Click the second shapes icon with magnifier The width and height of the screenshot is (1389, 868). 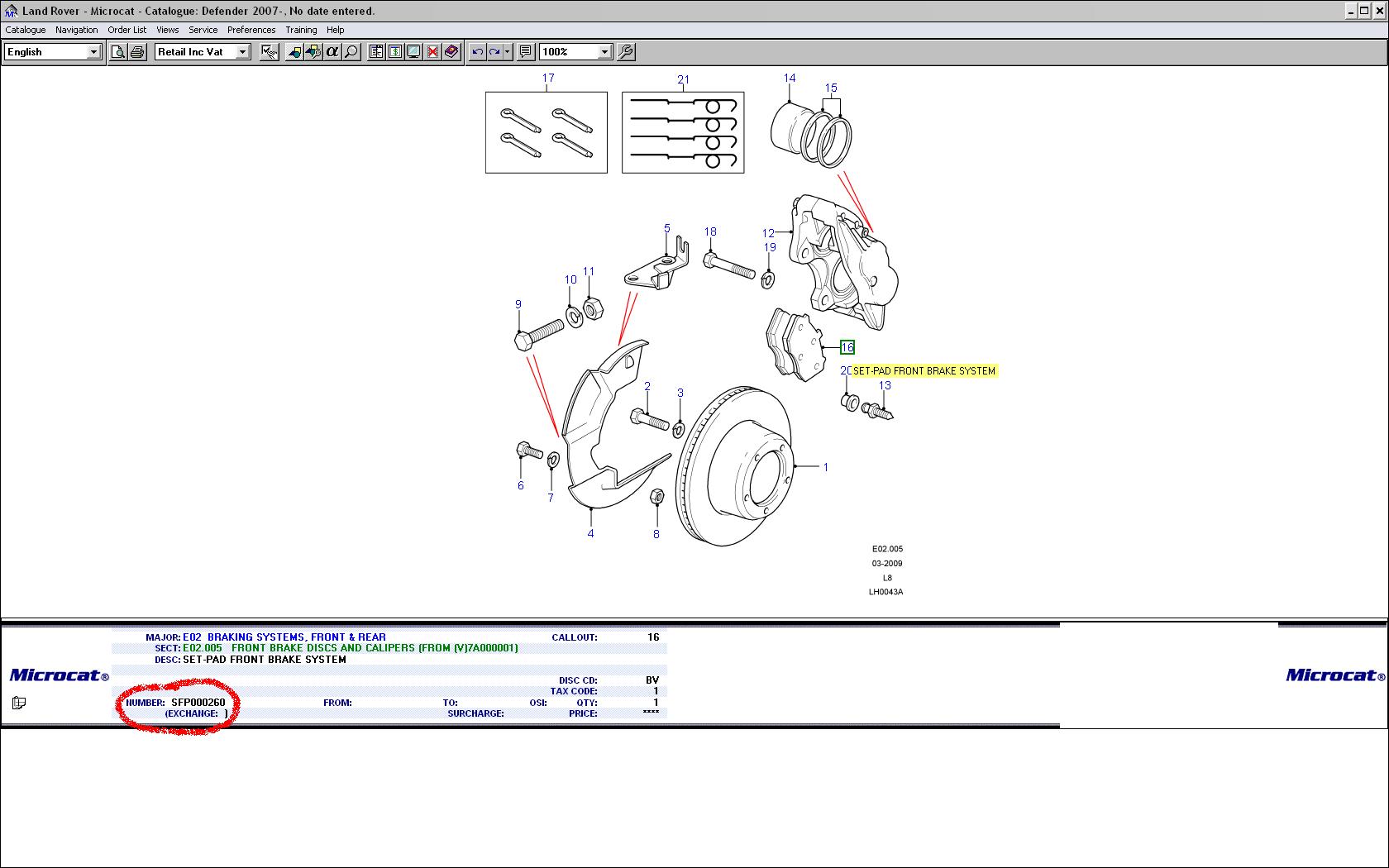313,52
